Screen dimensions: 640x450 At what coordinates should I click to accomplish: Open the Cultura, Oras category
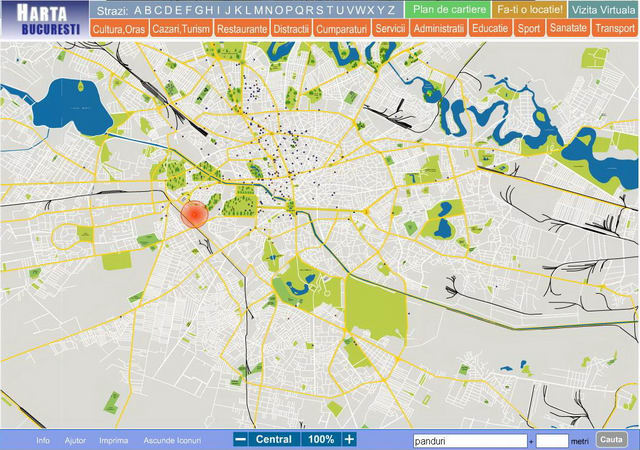[119, 29]
